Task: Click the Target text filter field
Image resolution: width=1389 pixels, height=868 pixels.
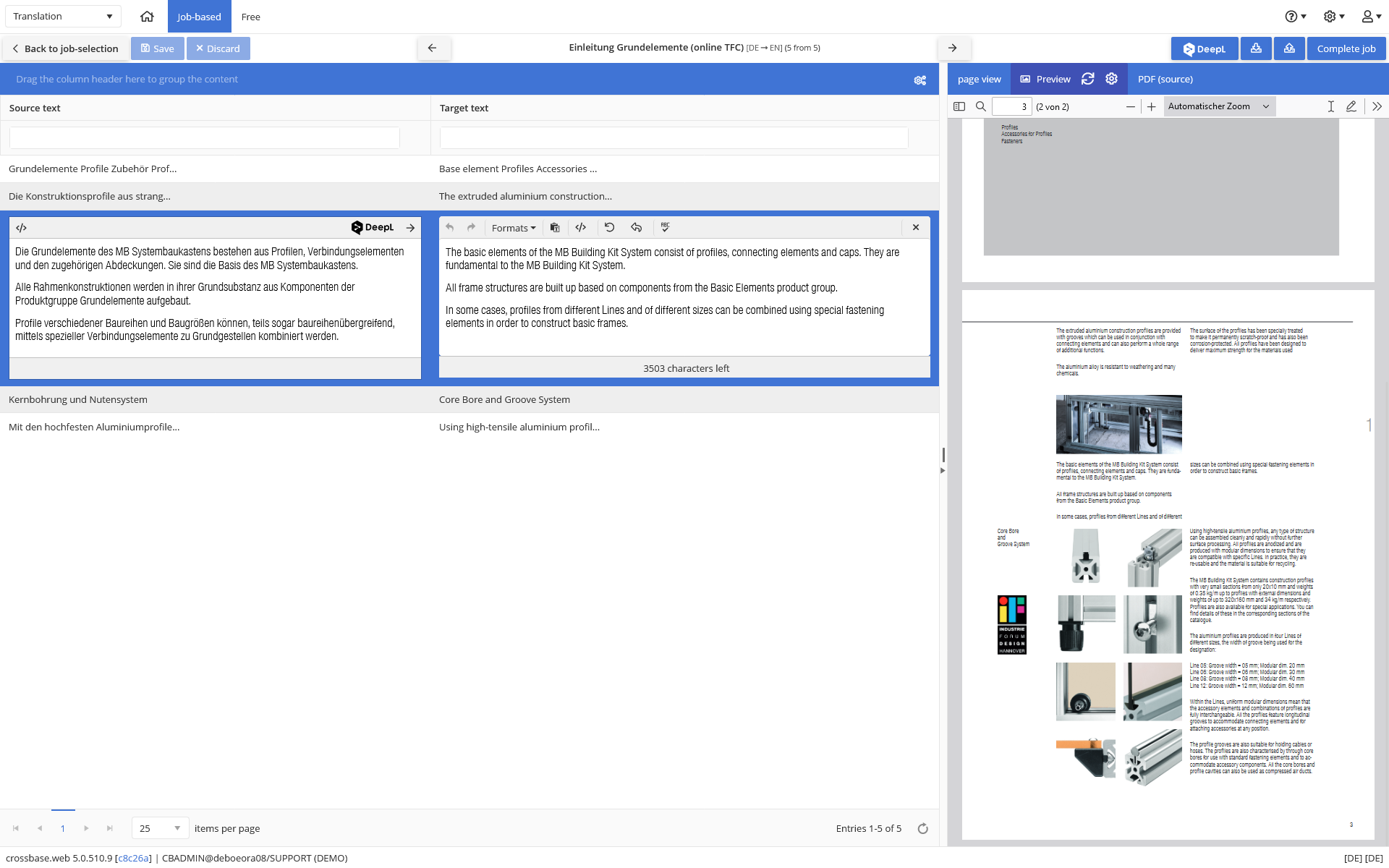Action: coord(674,137)
